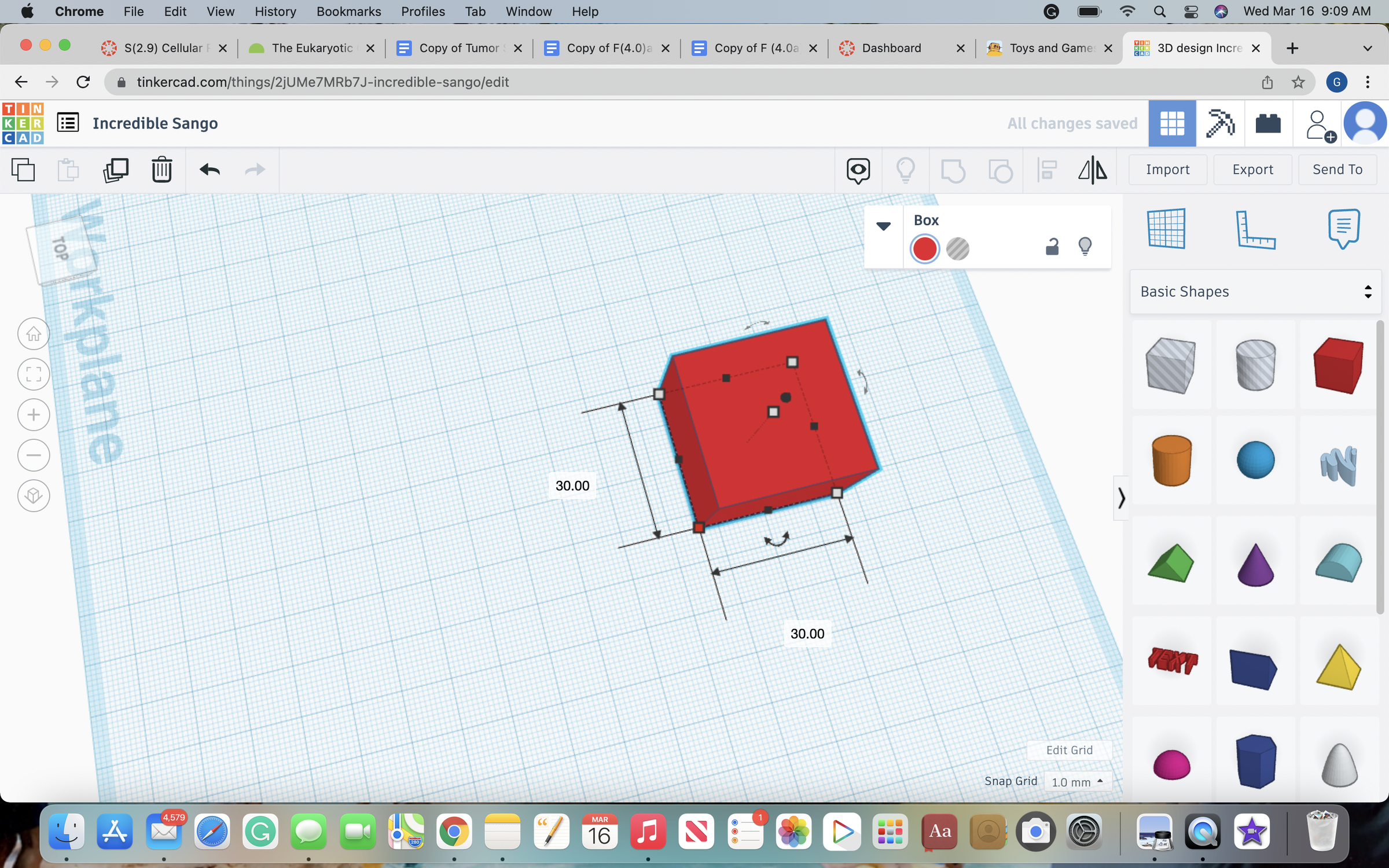Zoom in on the workplane

tap(34, 415)
